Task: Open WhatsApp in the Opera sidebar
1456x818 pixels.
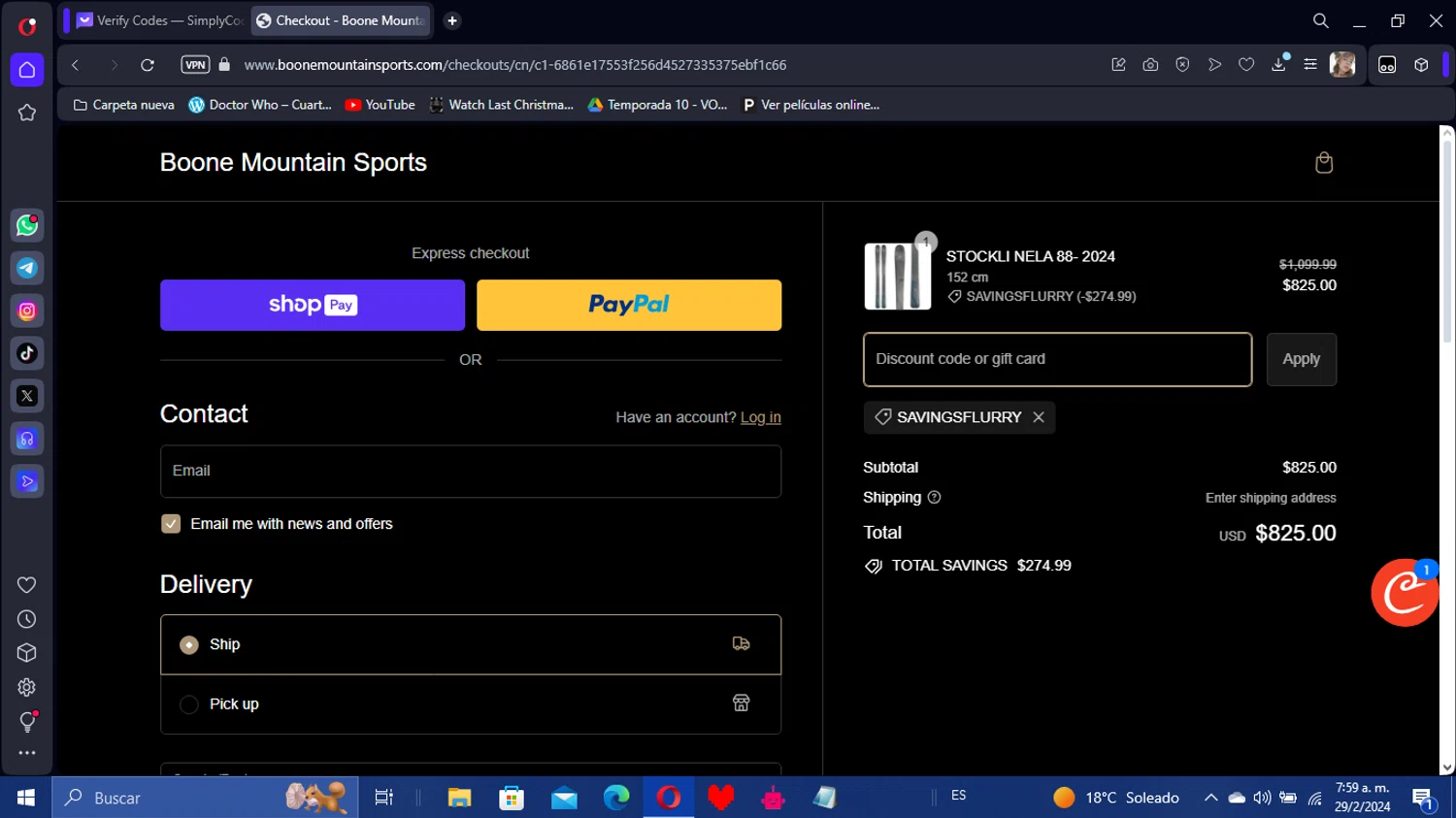Action: click(x=27, y=225)
